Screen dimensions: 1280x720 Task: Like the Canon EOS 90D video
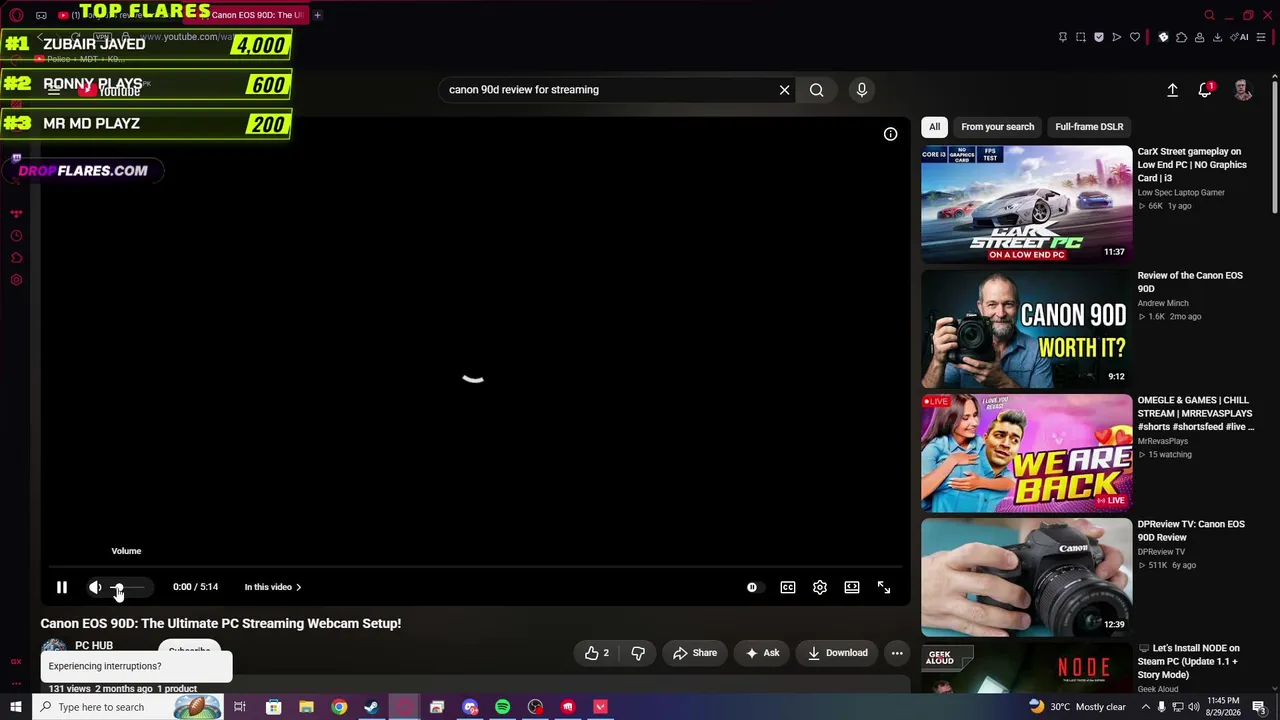pos(597,653)
